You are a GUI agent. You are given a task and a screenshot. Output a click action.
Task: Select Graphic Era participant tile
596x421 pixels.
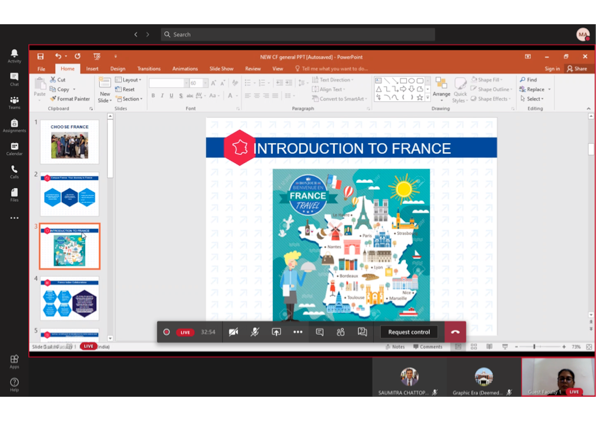483,377
